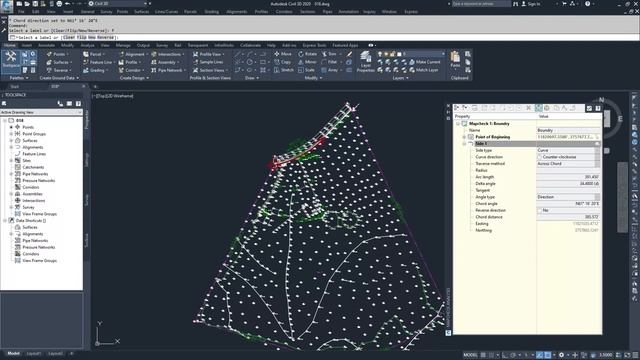This screenshot has width=640, height=360.
Task: Open Layer Properties manager
Action: 366,62
